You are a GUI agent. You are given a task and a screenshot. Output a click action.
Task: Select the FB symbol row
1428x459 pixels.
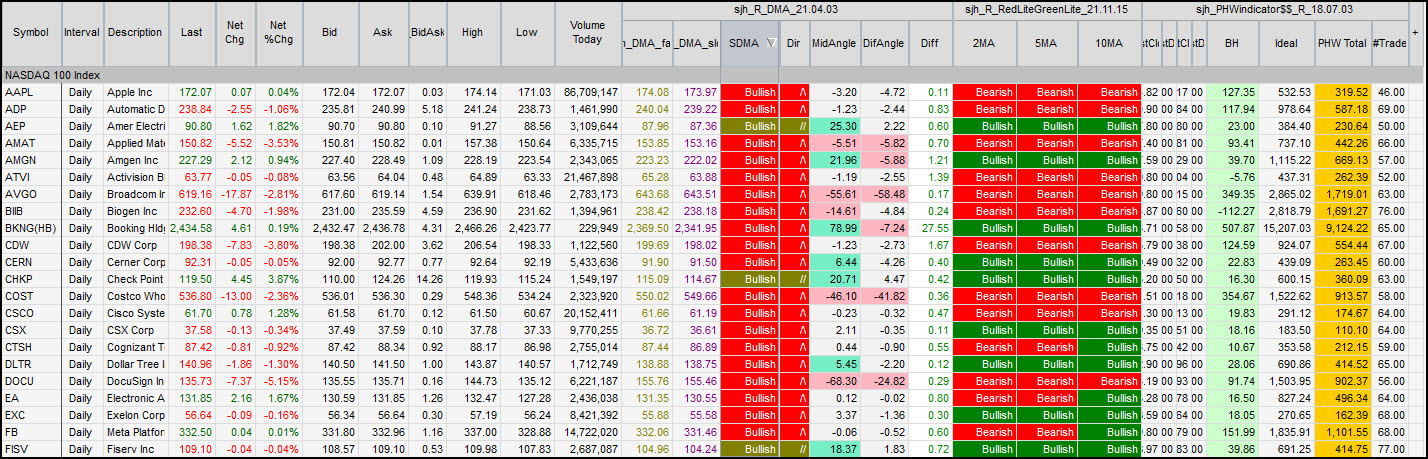pyautogui.click(x=12, y=432)
